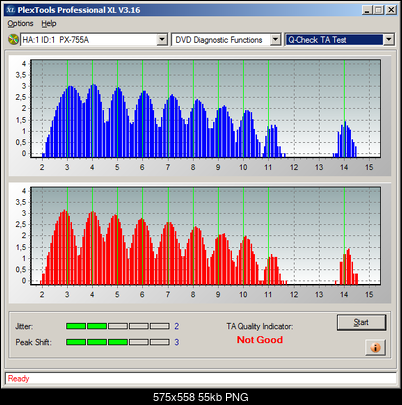Close the PlexTools Professional window
Screen dimensions: 402x405
coord(391,10)
